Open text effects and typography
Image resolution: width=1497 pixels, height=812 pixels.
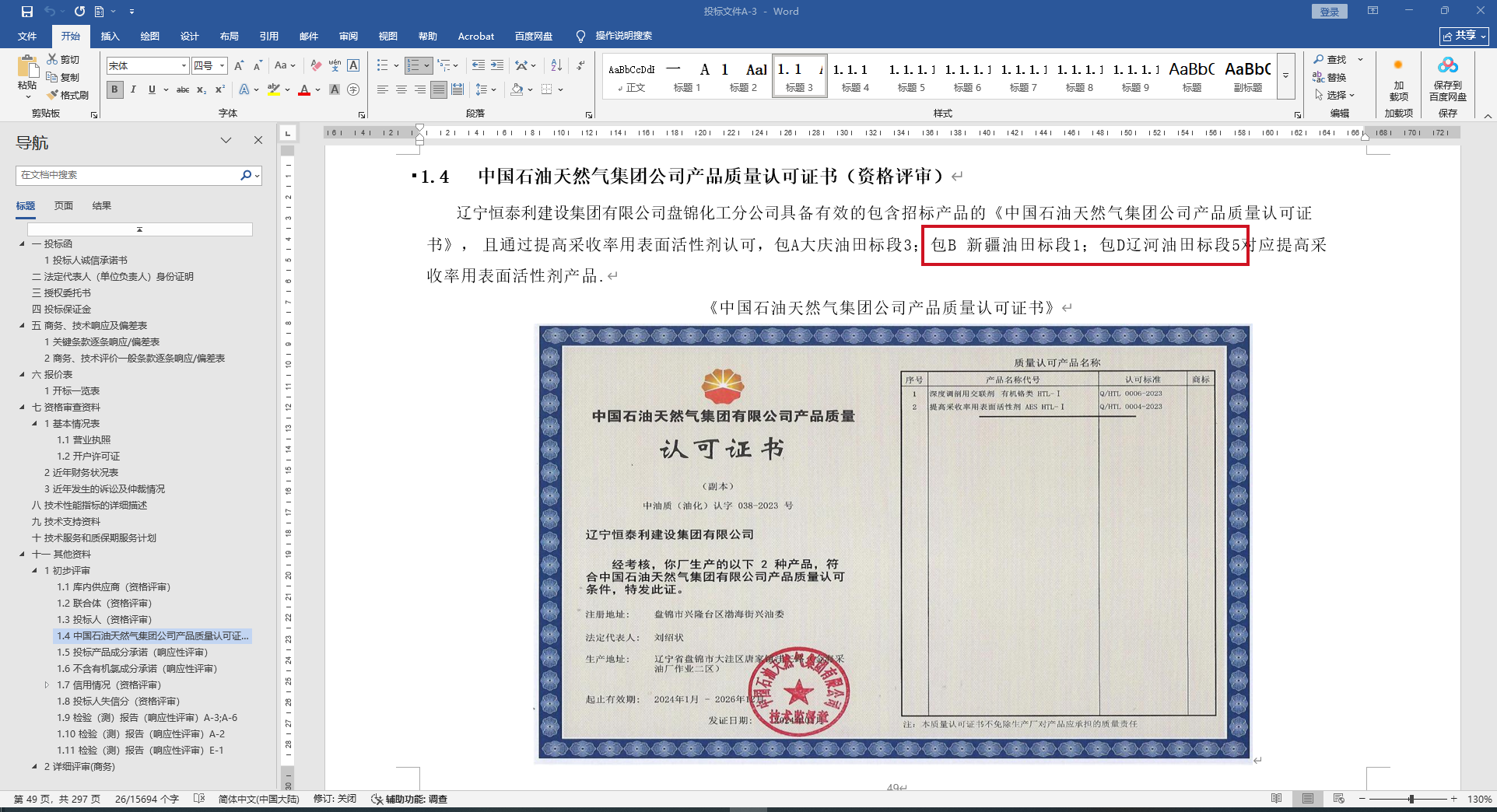tap(244, 89)
